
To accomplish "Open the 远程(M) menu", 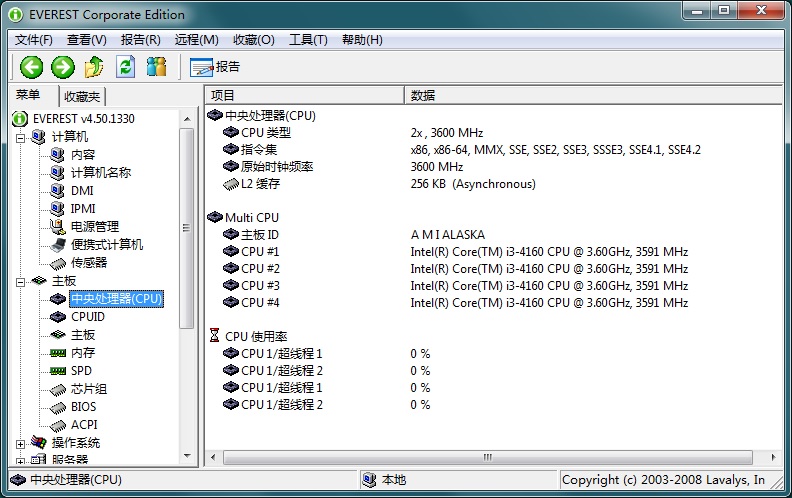I will [196, 39].
